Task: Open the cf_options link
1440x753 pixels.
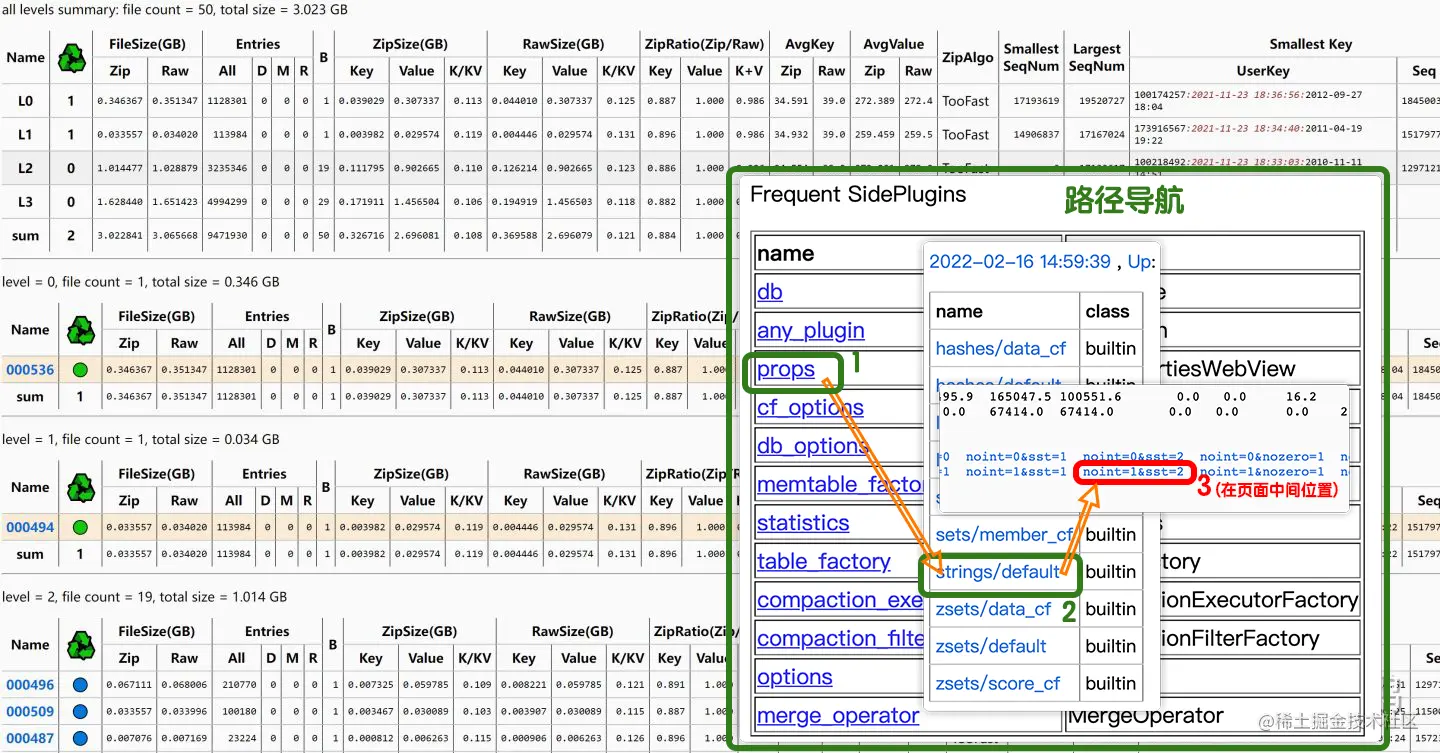Action: (x=810, y=408)
